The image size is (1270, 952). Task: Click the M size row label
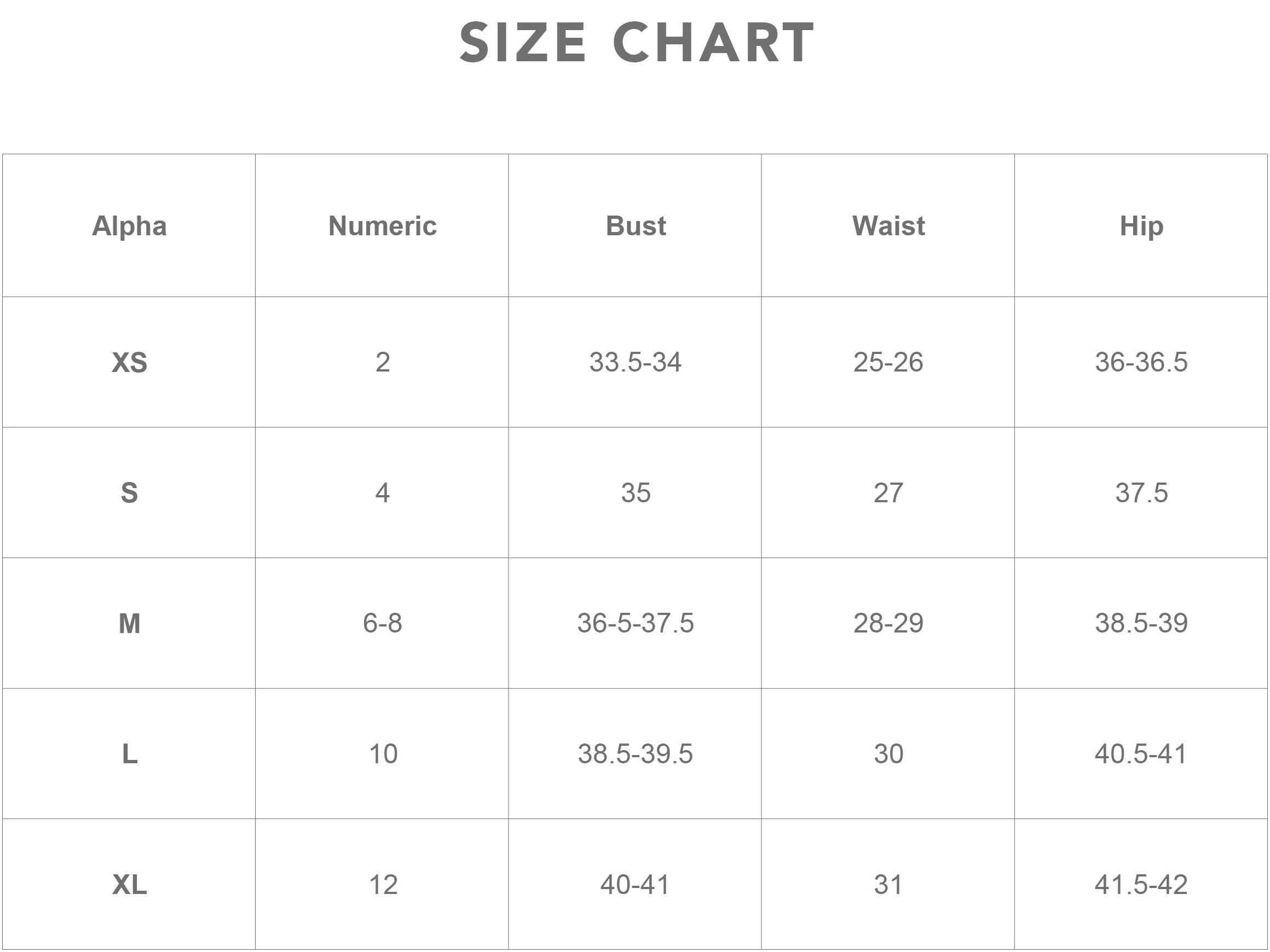[x=129, y=623]
